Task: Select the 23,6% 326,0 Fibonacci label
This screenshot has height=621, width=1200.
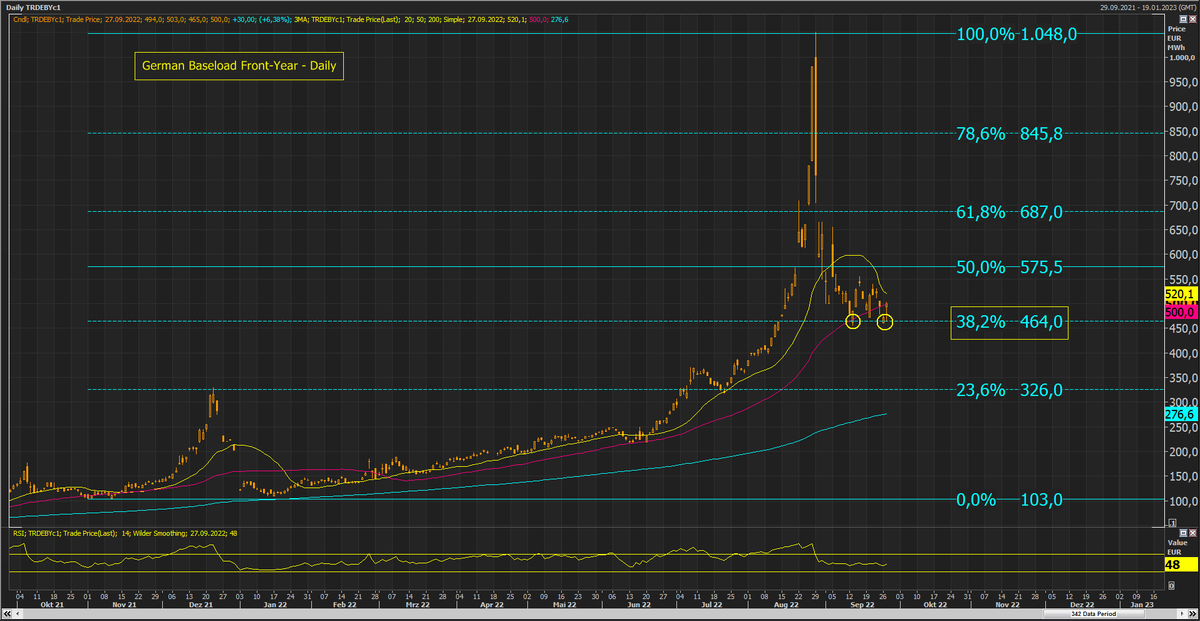Action: (x=1009, y=390)
